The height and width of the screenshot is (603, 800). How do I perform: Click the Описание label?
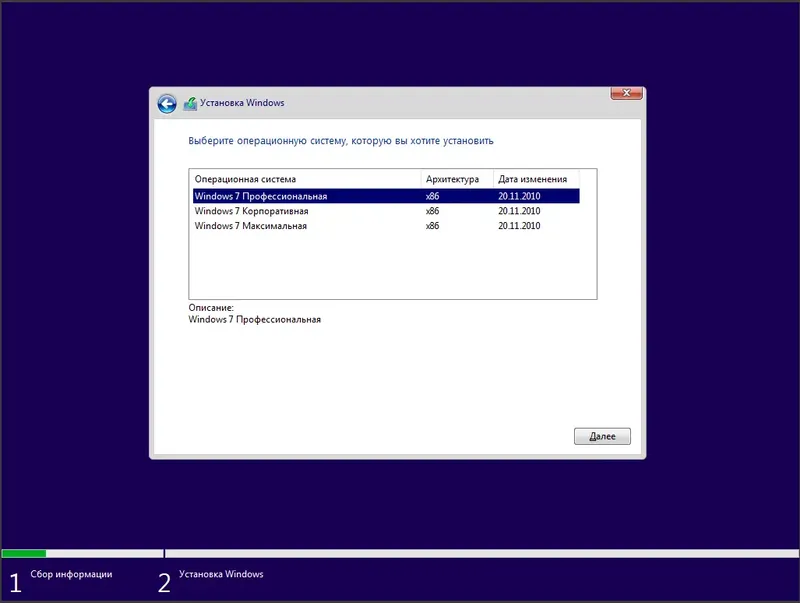[x=211, y=308]
